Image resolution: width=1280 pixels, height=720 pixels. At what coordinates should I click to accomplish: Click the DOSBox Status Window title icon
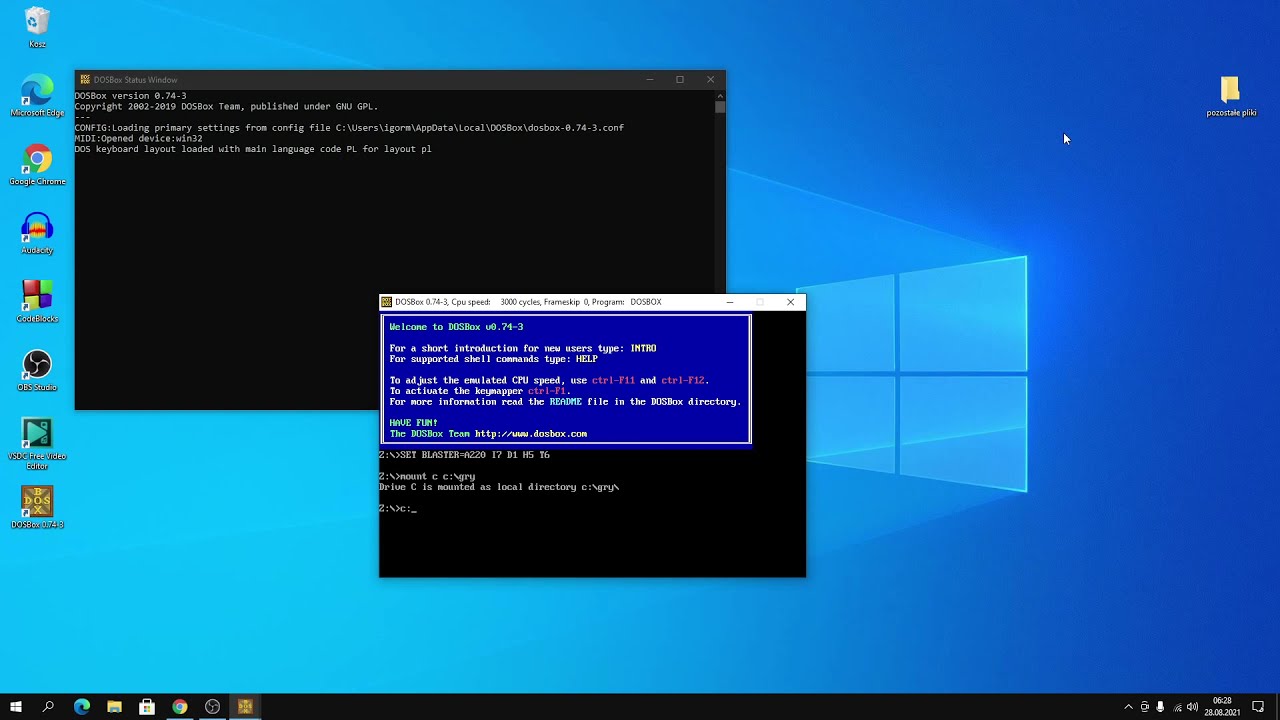tap(85, 80)
